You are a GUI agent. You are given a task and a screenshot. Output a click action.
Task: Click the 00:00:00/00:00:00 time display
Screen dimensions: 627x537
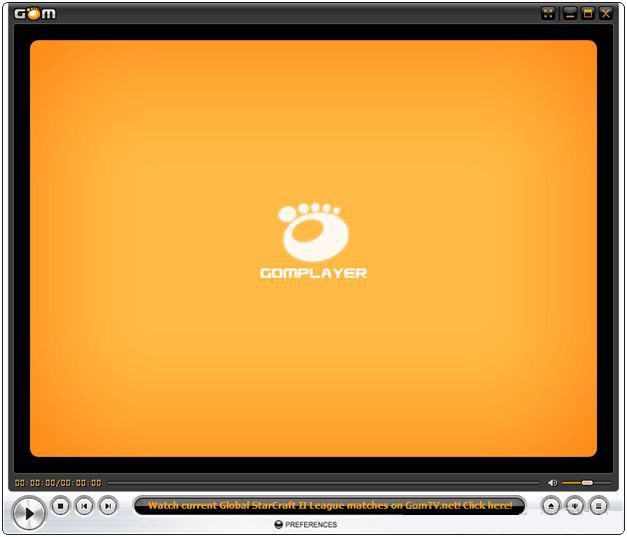point(58,483)
